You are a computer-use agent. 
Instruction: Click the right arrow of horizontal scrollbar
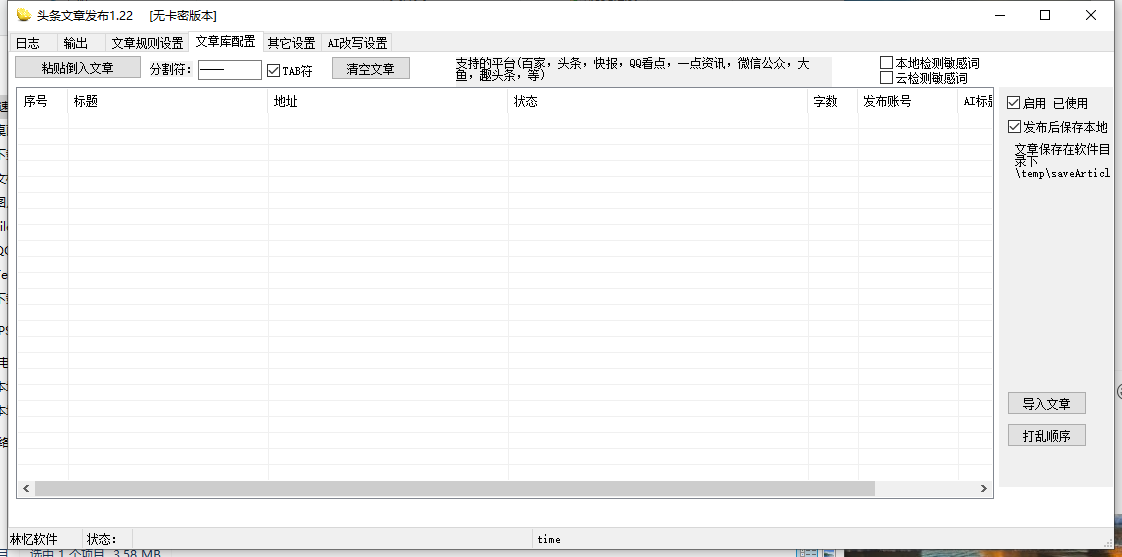click(x=984, y=489)
